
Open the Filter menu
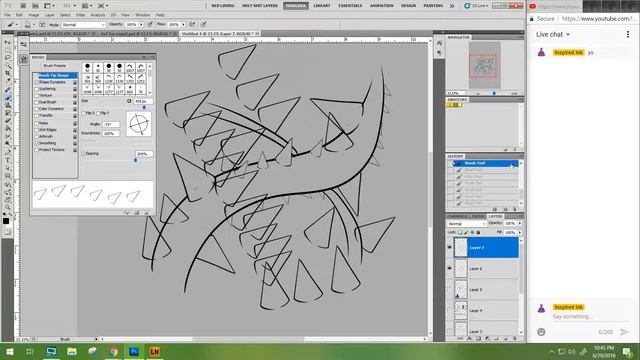(80, 15)
